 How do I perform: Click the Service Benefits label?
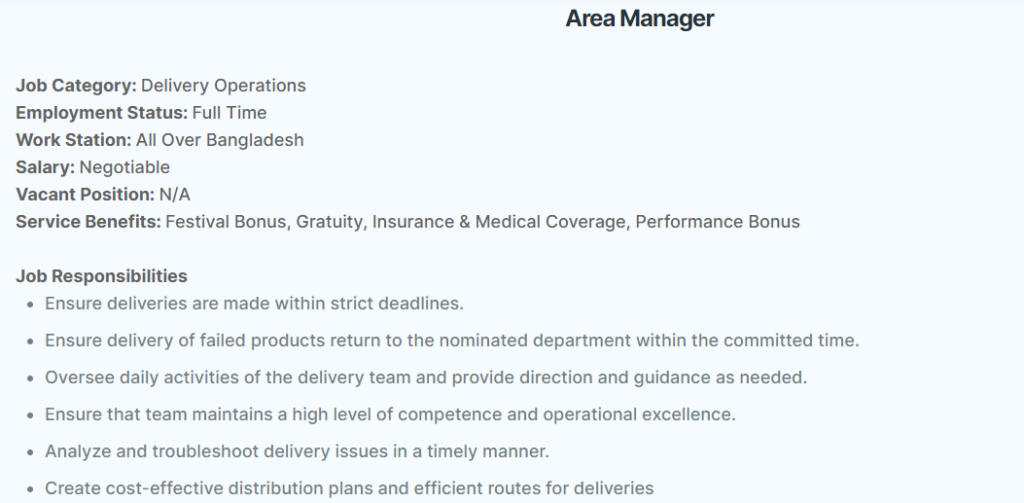click(88, 222)
